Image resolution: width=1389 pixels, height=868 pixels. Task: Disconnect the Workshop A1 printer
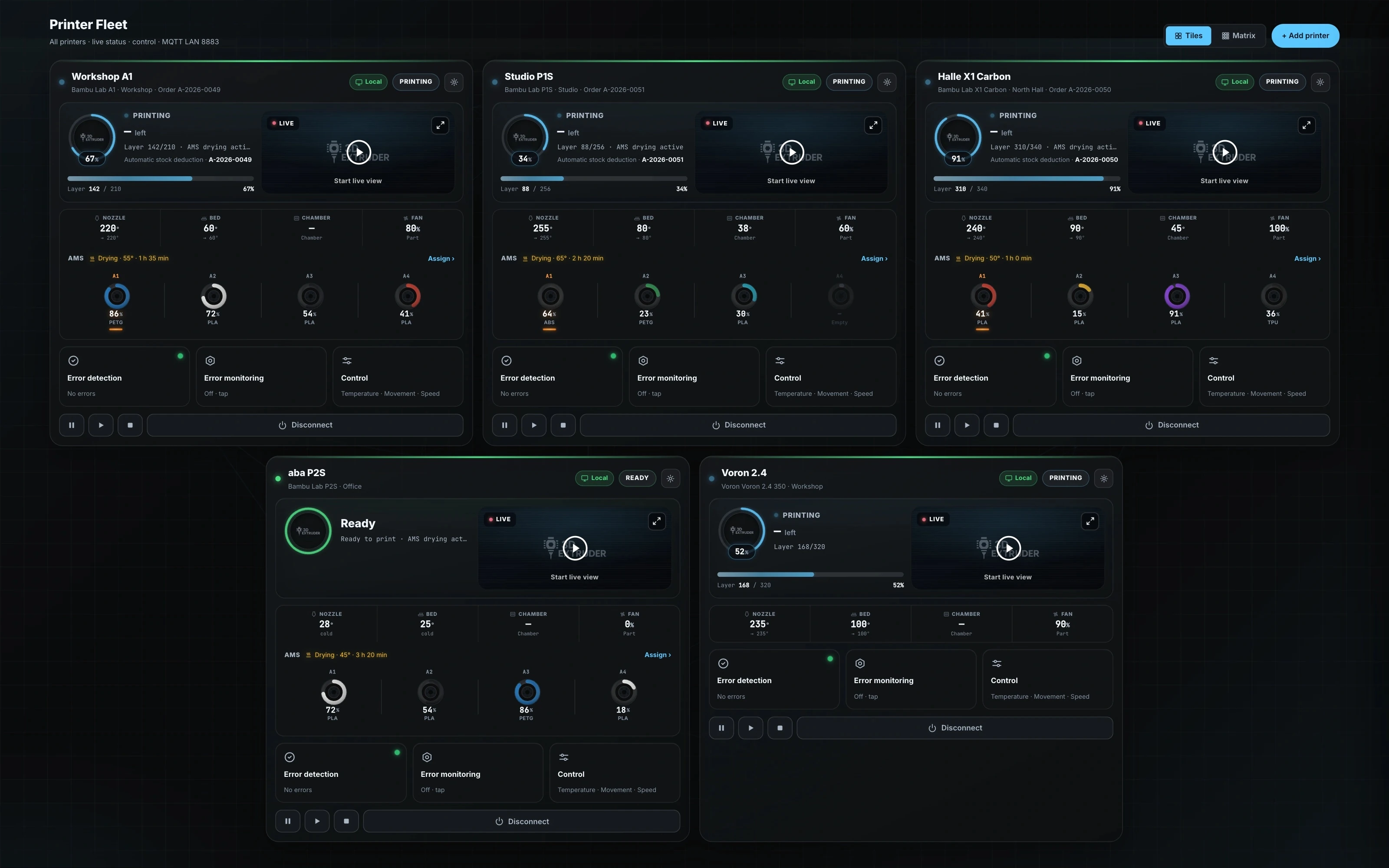click(x=305, y=425)
